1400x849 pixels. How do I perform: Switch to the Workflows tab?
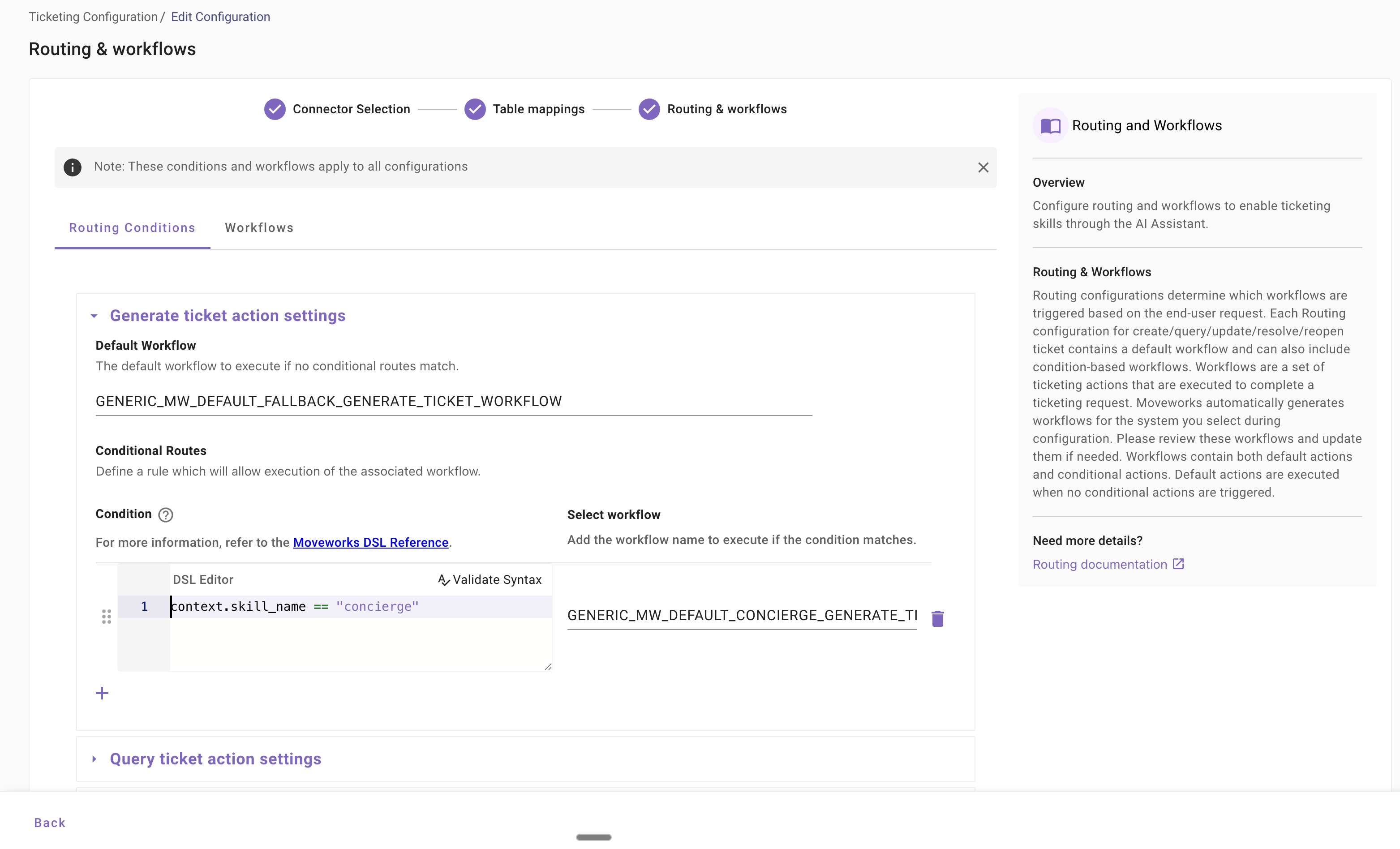coord(259,228)
